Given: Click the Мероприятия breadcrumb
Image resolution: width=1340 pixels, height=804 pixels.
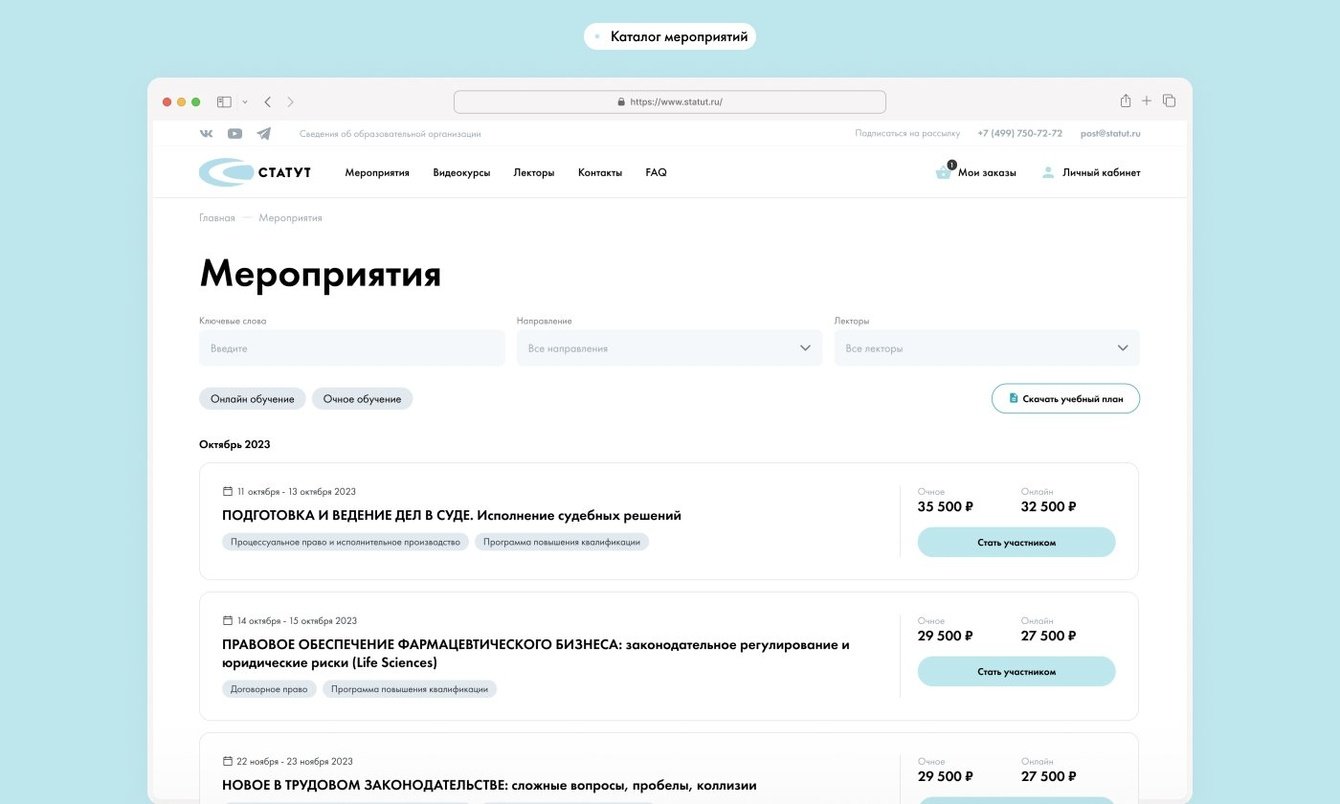Looking at the screenshot, I should point(290,218).
